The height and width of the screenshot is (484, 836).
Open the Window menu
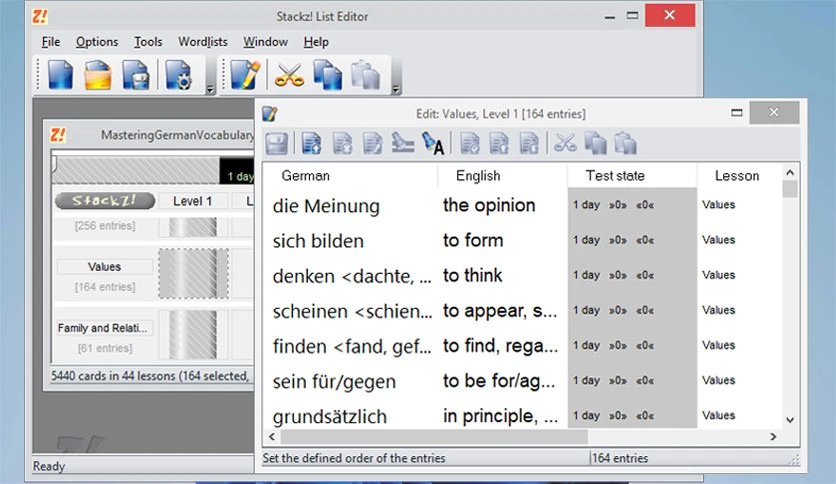[266, 42]
